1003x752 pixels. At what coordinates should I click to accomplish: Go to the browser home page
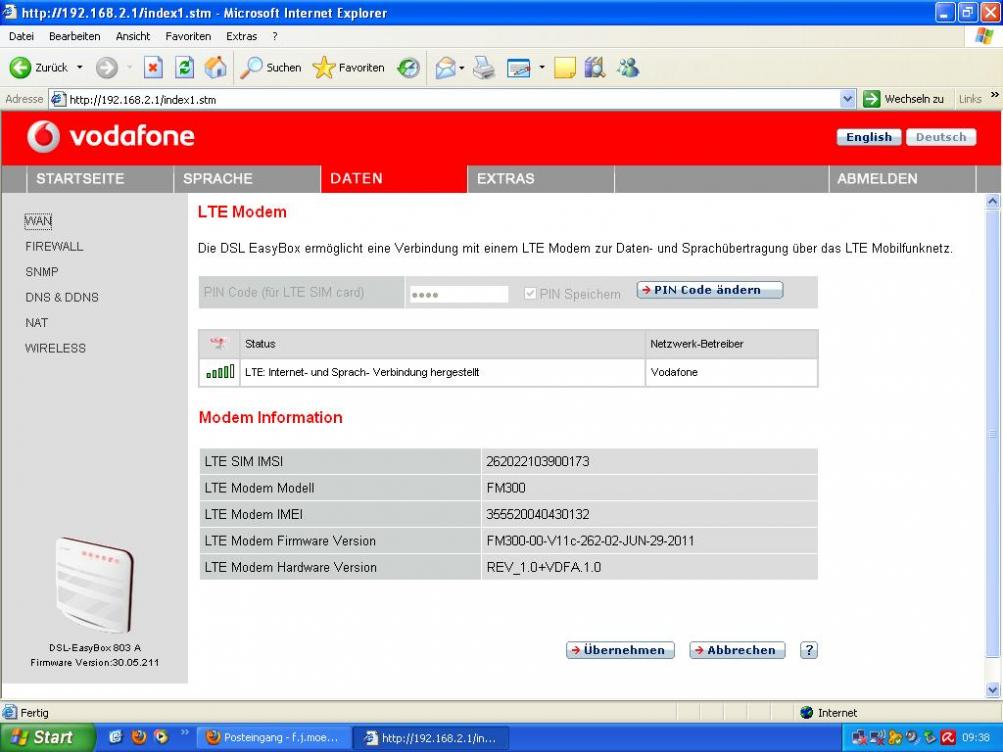[x=216, y=67]
